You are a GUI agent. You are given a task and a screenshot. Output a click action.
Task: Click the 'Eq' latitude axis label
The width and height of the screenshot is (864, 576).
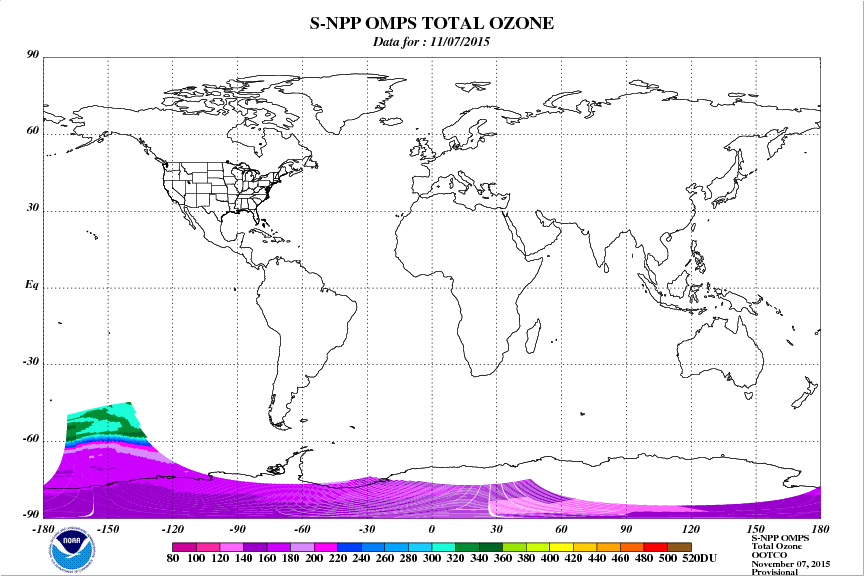[x=32, y=284]
